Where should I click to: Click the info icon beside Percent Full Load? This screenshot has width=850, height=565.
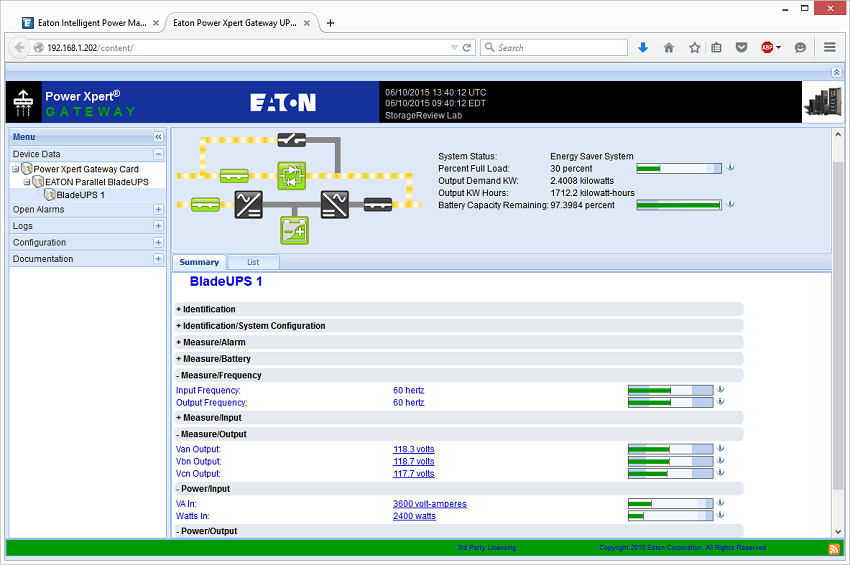731,168
